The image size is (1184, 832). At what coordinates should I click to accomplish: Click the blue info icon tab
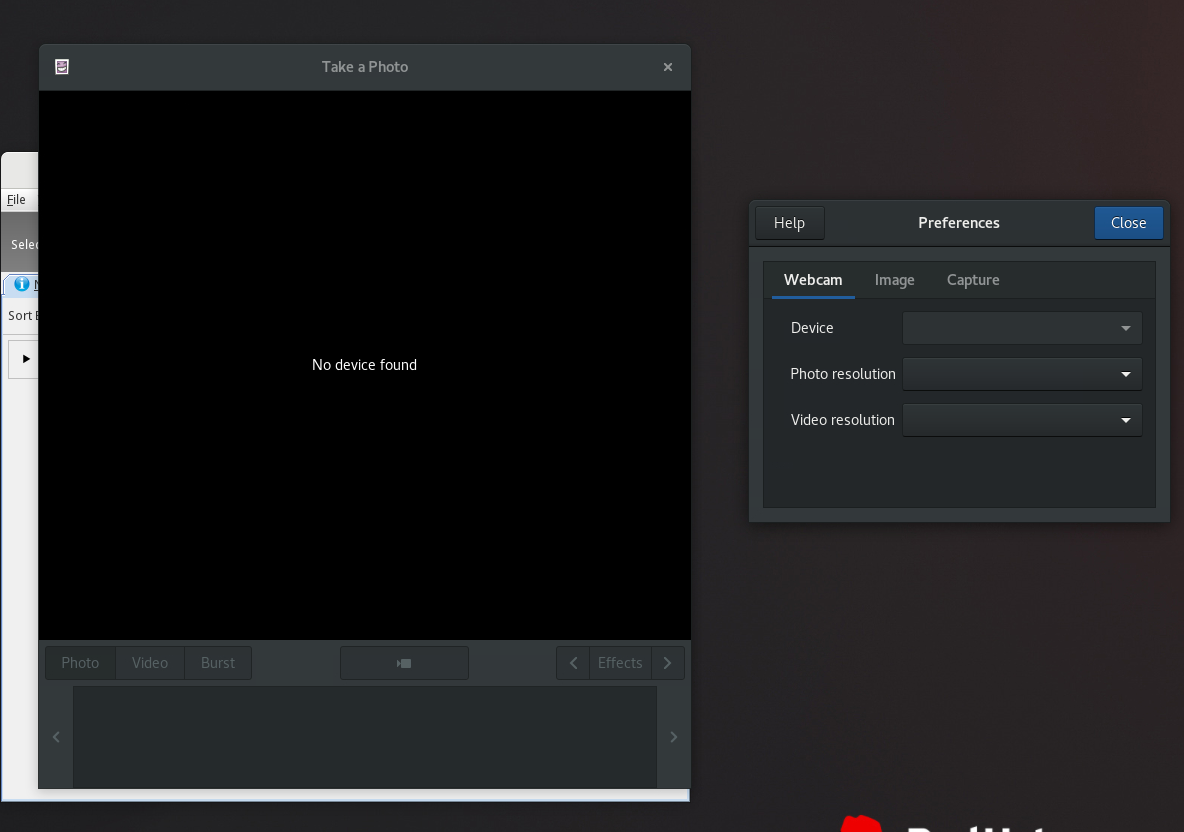pyautogui.click(x=21, y=284)
